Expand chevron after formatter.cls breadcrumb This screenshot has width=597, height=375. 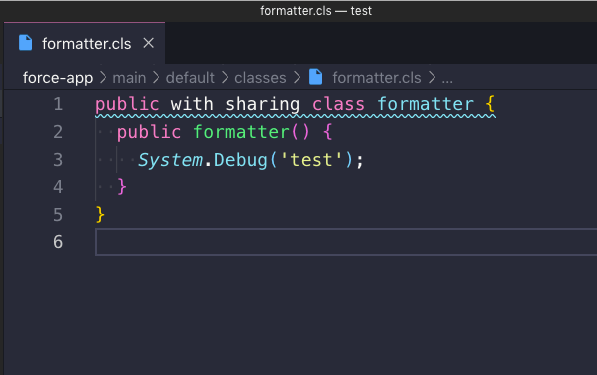431,78
